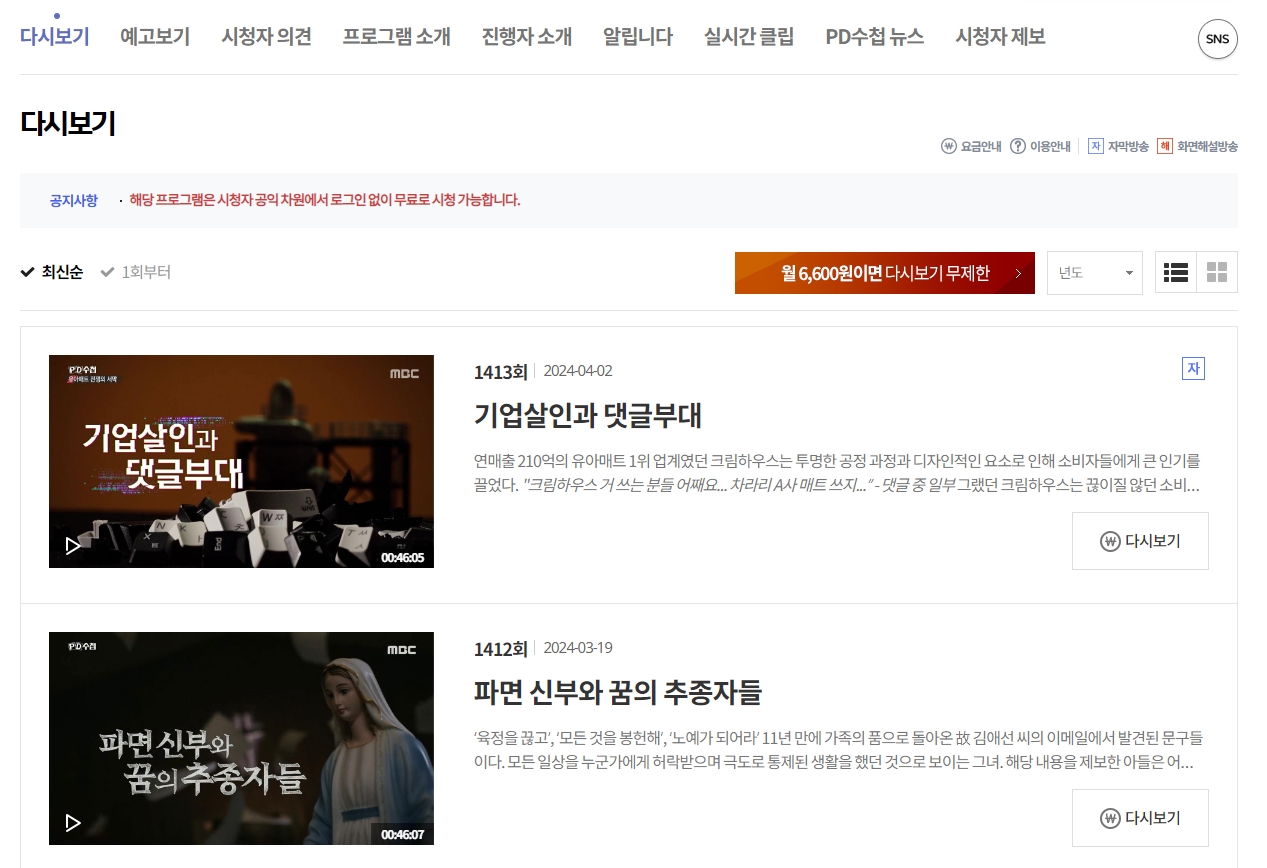Screen dimensions: 1267x868
Task: Click the 파면 신부와 꿈의 추종자들 thumbnail
Action: pos(241,738)
